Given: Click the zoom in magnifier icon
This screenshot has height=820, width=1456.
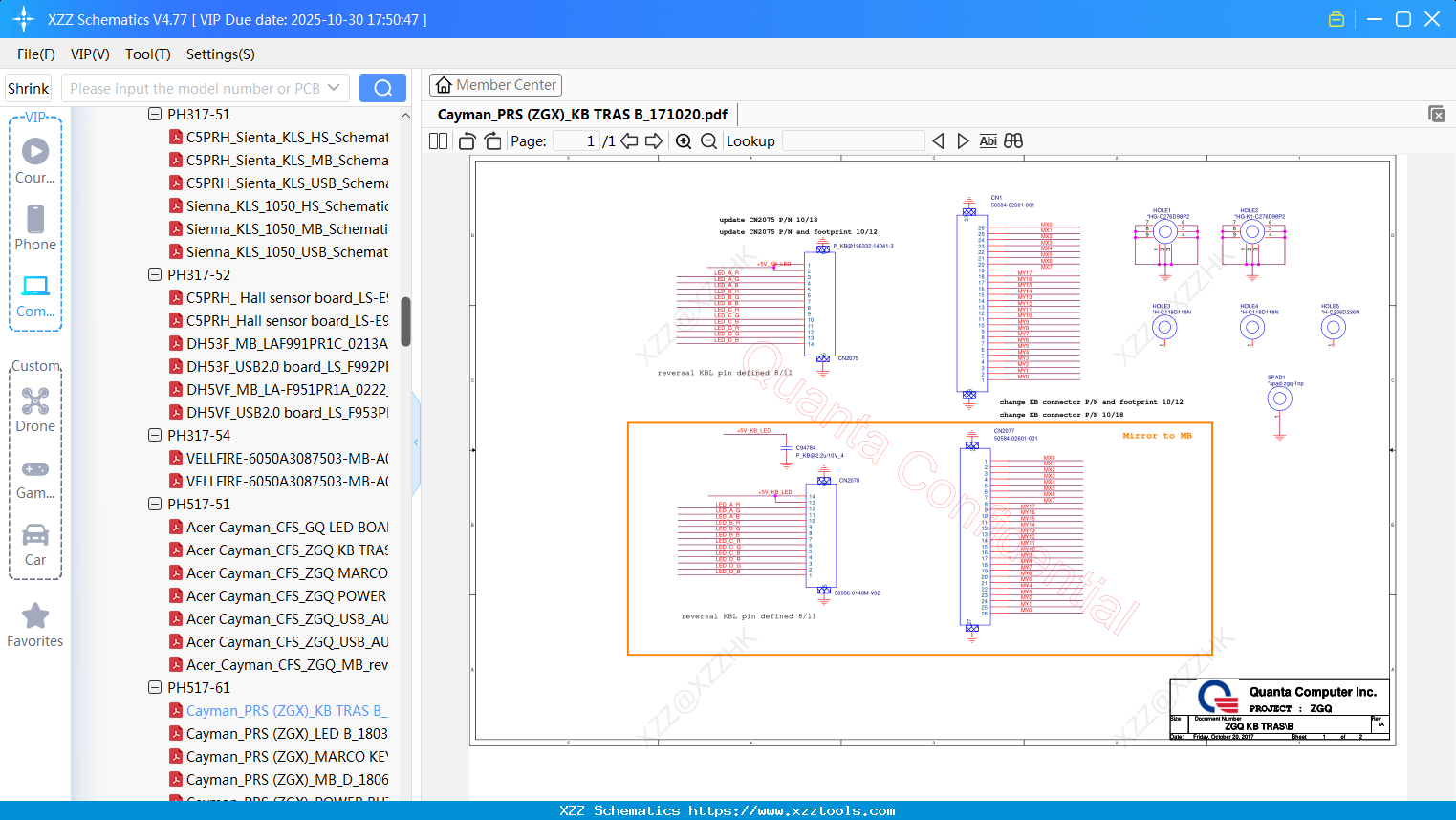Looking at the screenshot, I should coord(684,141).
